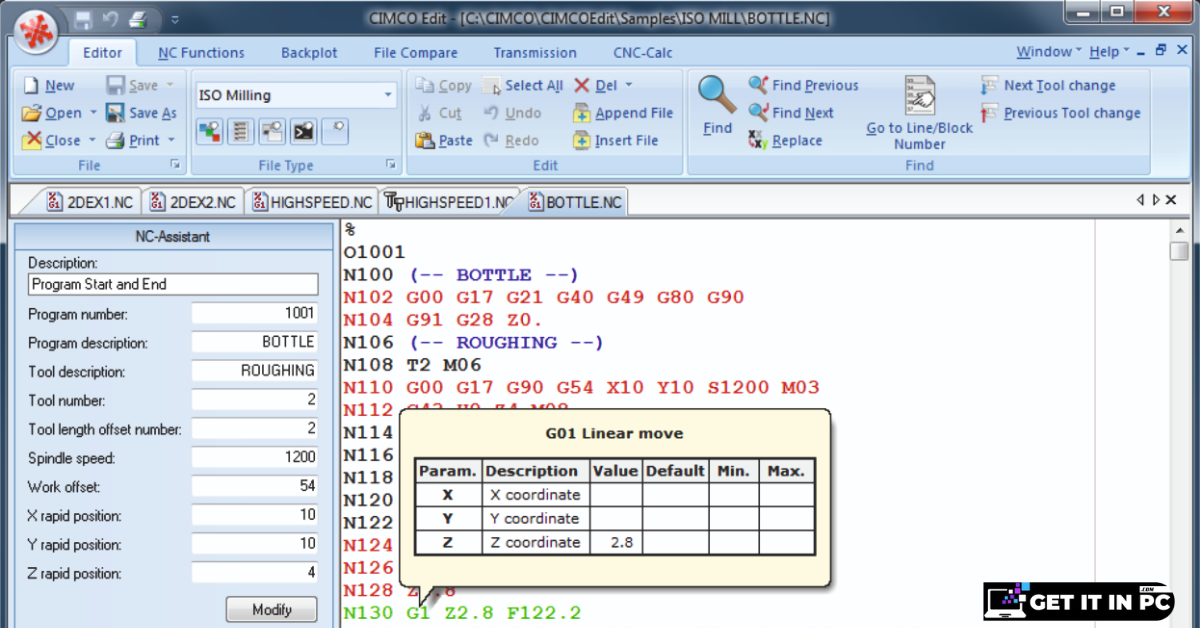Open the File Type group dialog launcher
Image resolution: width=1200 pixels, height=628 pixels.
tap(391, 164)
